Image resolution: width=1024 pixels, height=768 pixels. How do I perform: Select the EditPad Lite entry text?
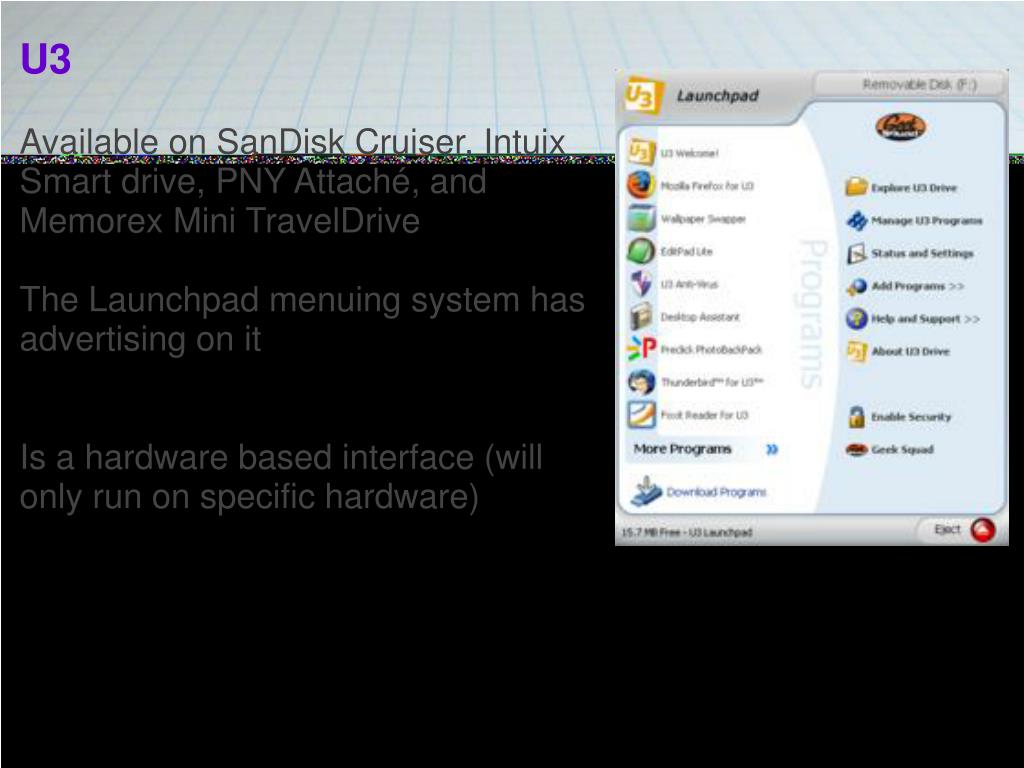(x=686, y=251)
